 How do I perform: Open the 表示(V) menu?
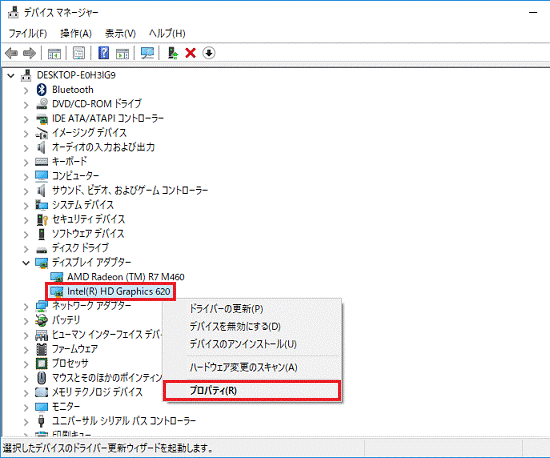[x=120, y=33]
